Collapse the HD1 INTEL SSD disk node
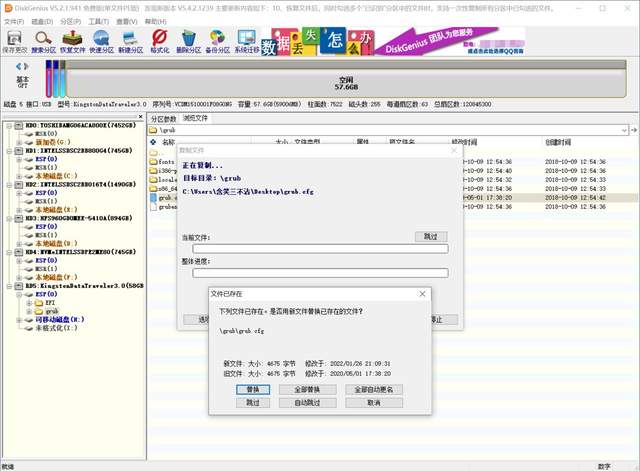Image resolution: width=640 pixels, height=471 pixels. click(x=9, y=151)
